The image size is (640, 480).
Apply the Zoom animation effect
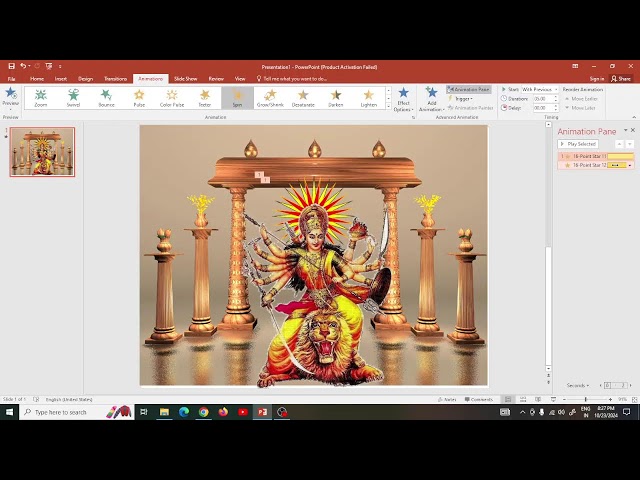(x=40, y=98)
